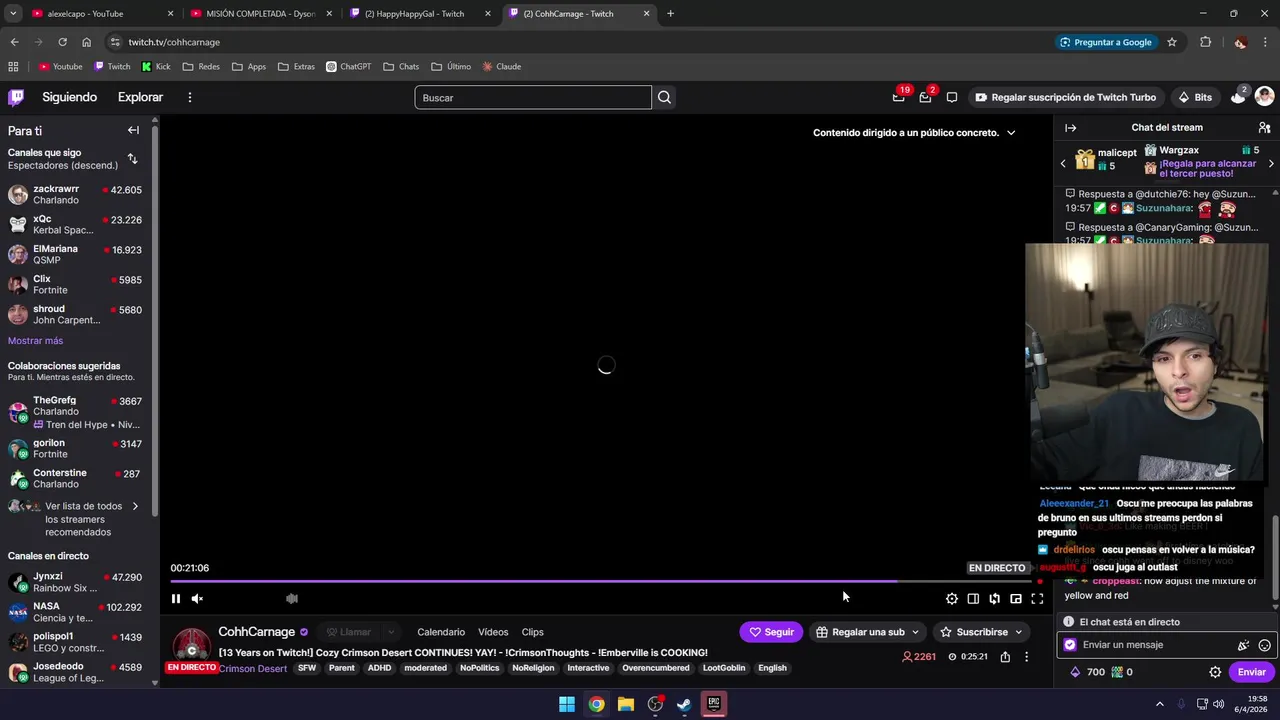Open a new browser tab
Image resolution: width=1280 pixels, height=720 pixels.
coord(670,14)
